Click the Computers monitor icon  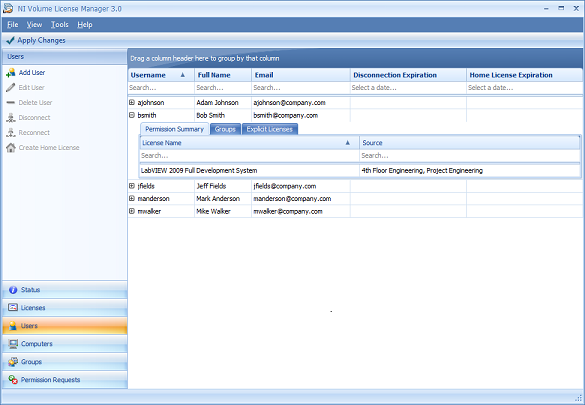(x=13, y=344)
